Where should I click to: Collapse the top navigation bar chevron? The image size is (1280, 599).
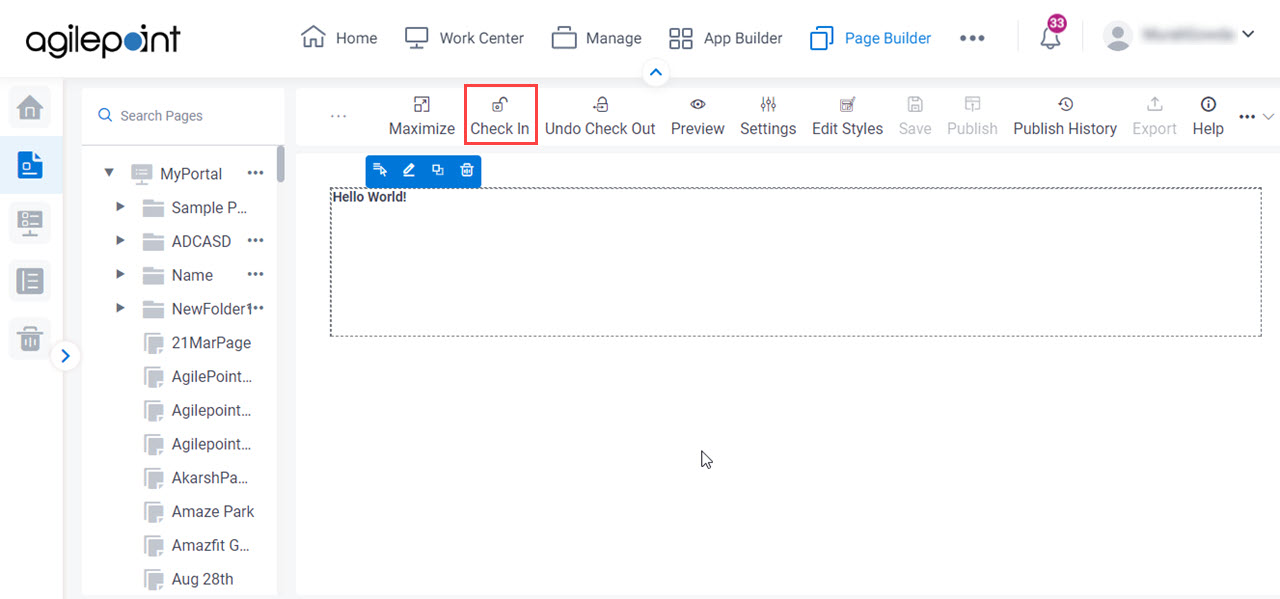656,72
